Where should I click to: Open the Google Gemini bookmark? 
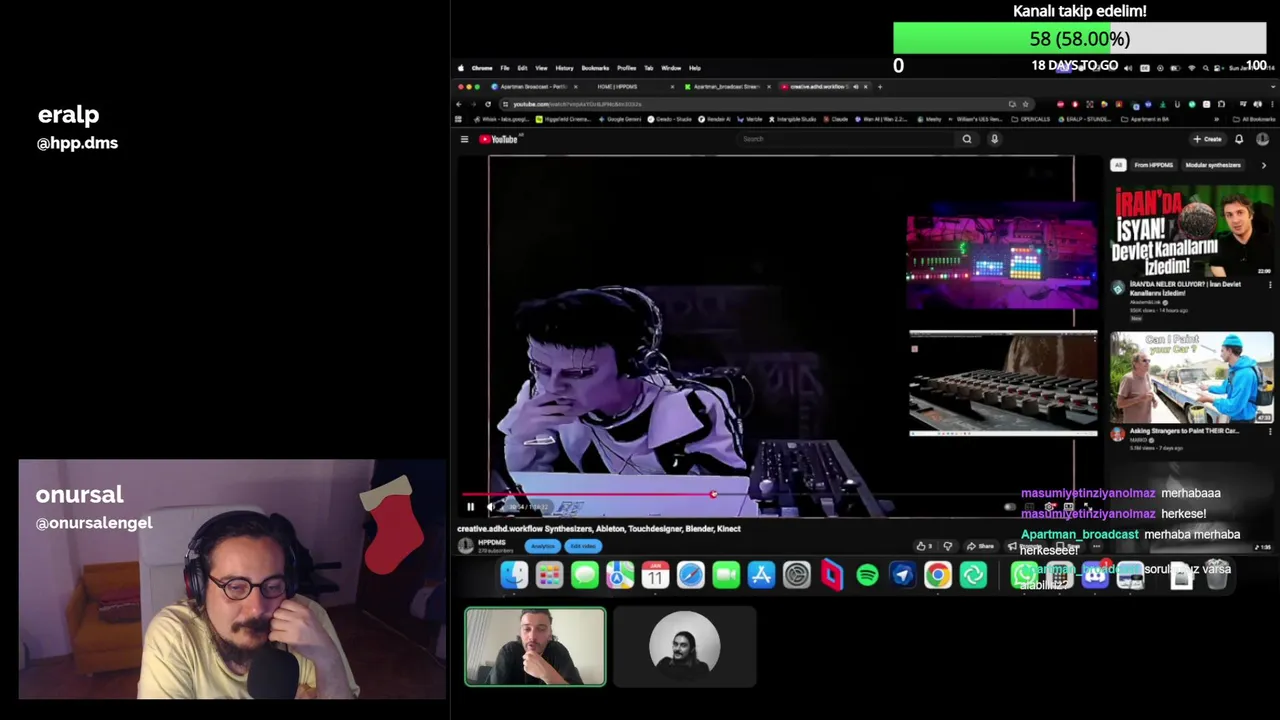point(620,119)
